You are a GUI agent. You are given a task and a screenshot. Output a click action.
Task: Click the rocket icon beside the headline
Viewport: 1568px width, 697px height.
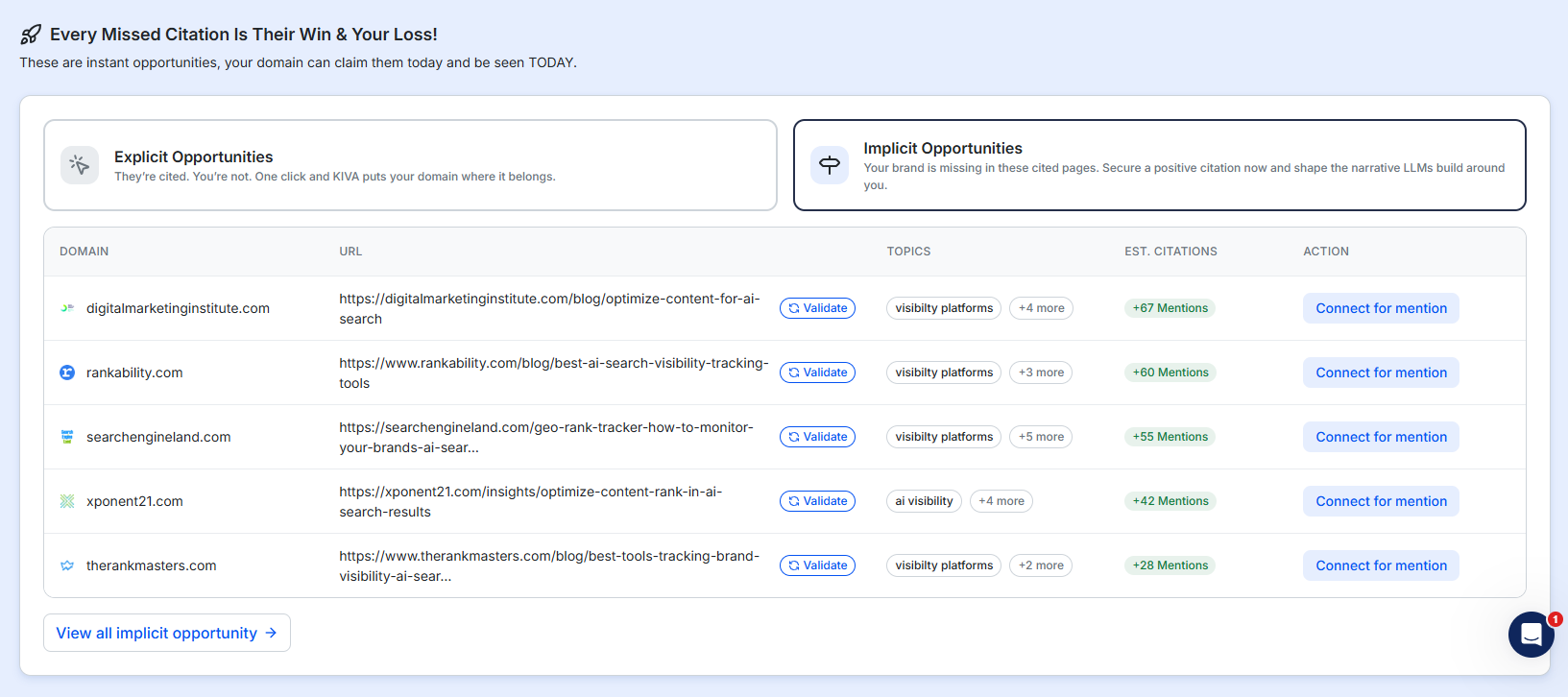pos(31,35)
